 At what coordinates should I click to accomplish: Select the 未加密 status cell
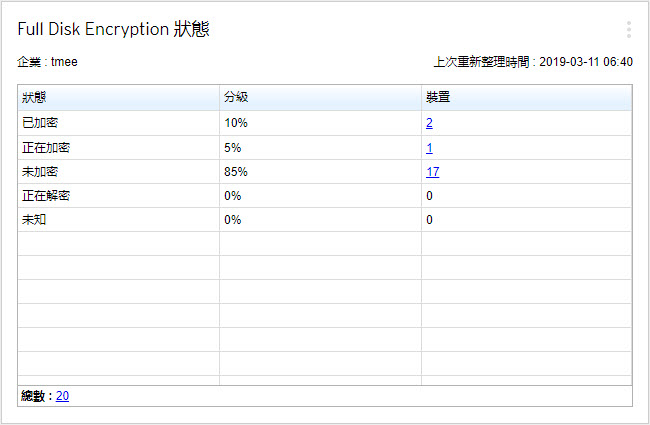[40, 171]
